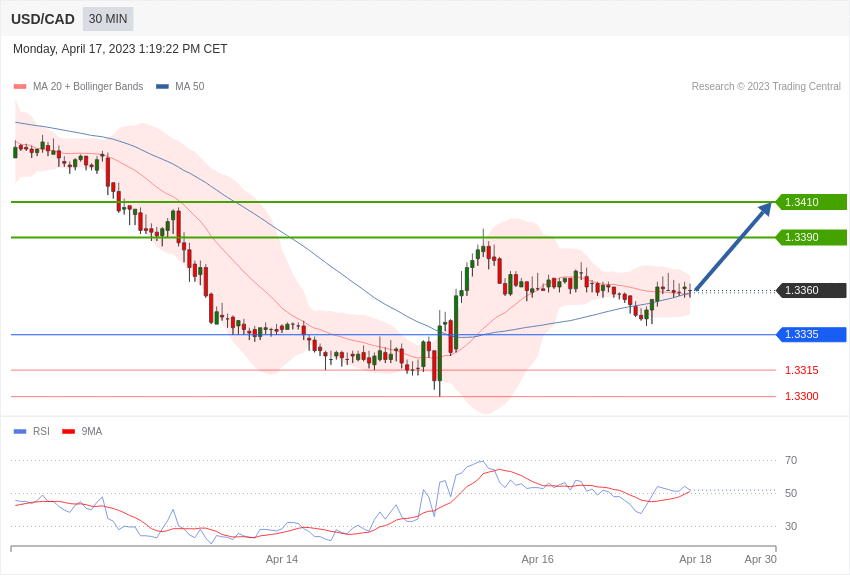Viewport: 850px width, 576px height.
Task: Click the 'Apr 14' date axis label
Action: tap(282, 559)
